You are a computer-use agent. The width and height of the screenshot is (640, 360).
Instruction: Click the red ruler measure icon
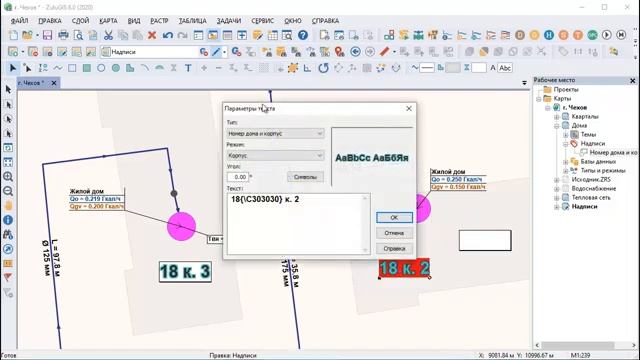(384, 52)
